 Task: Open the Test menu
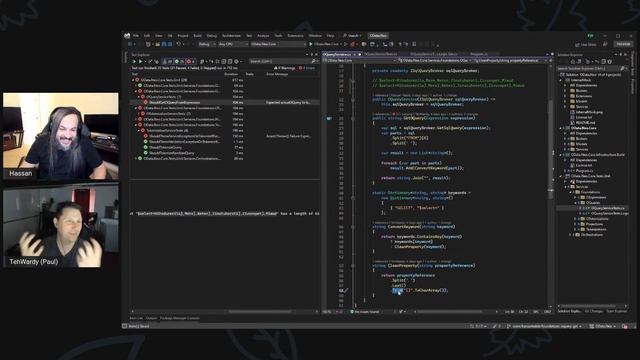click(249, 36)
